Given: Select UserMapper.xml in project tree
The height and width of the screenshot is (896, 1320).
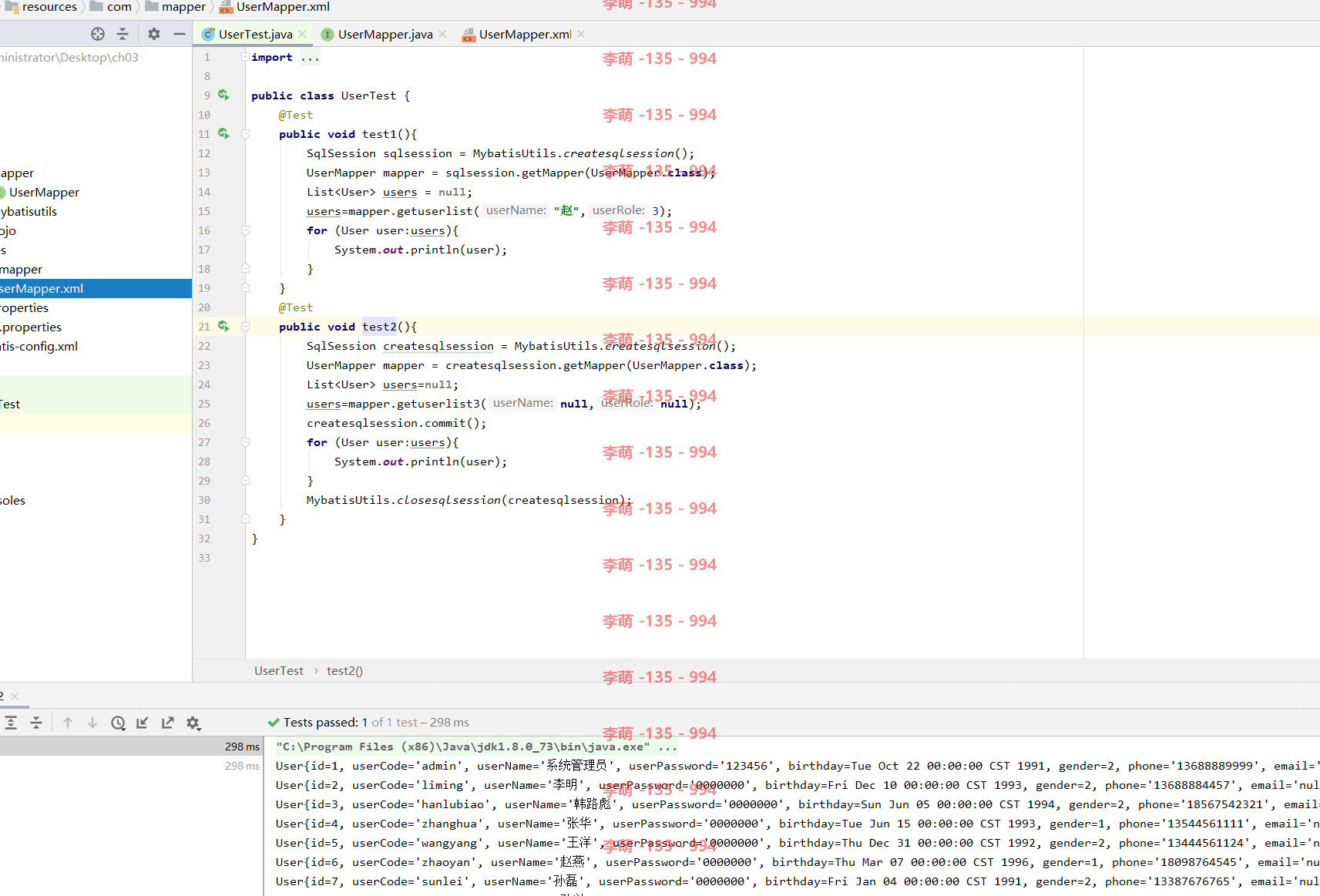Looking at the screenshot, I should [96, 288].
